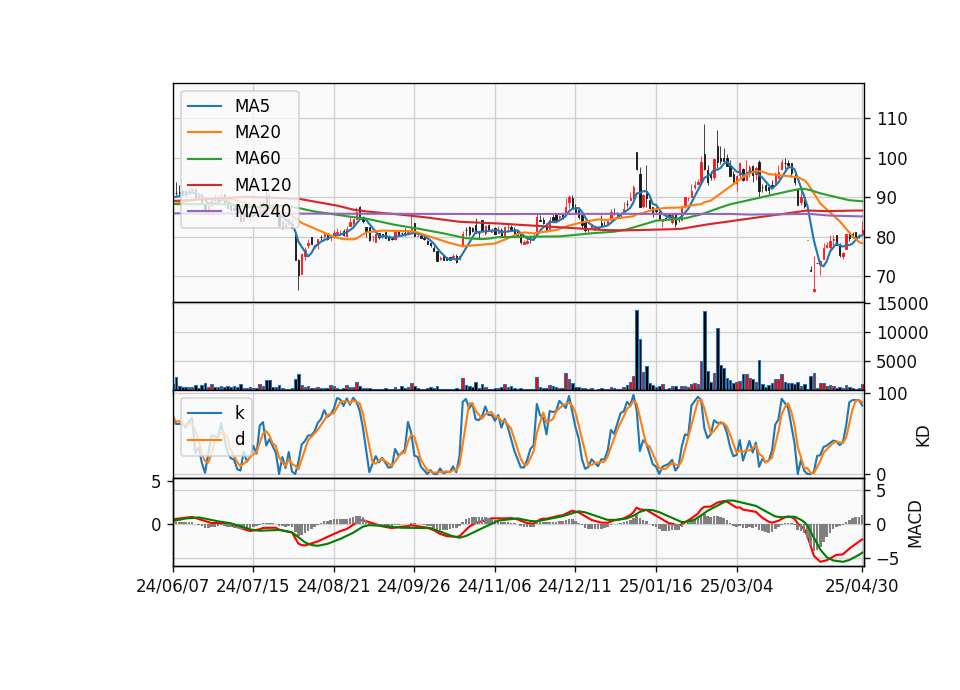Click the 80 price axis tick
960x690 pixels.
887,238
